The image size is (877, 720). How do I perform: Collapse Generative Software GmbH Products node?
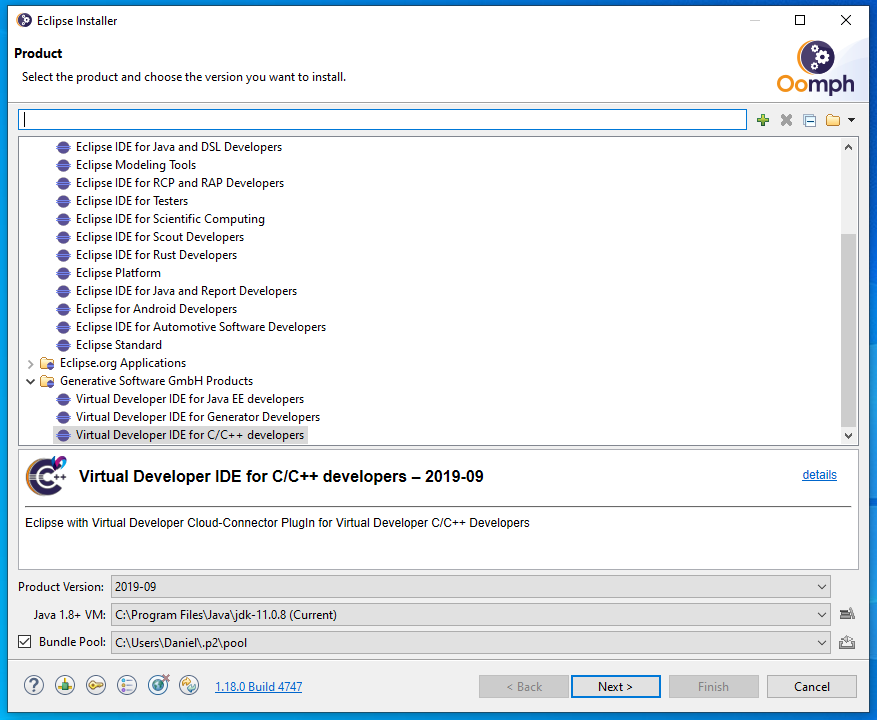(31, 382)
